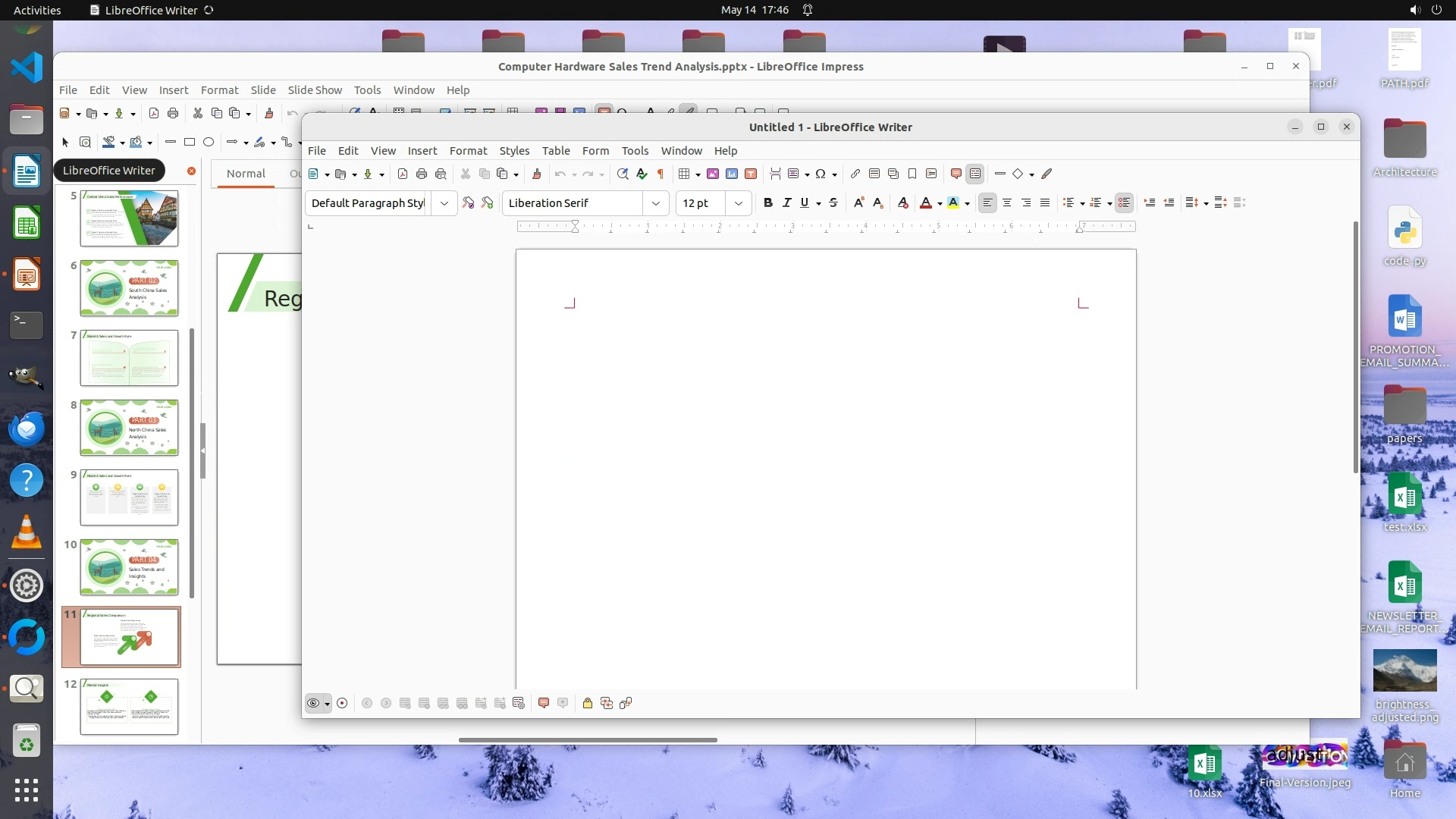This screenshot has height=819, width=1456.
Task: Insert an image into the document
Action: point(713,174)
